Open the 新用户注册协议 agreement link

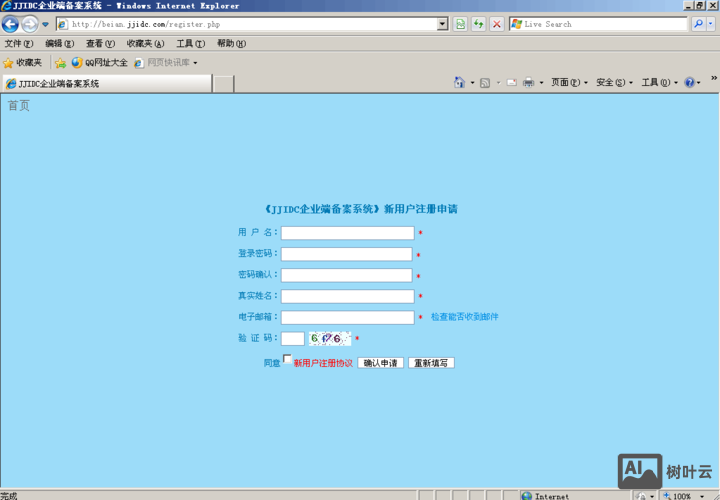pos(323,363)
